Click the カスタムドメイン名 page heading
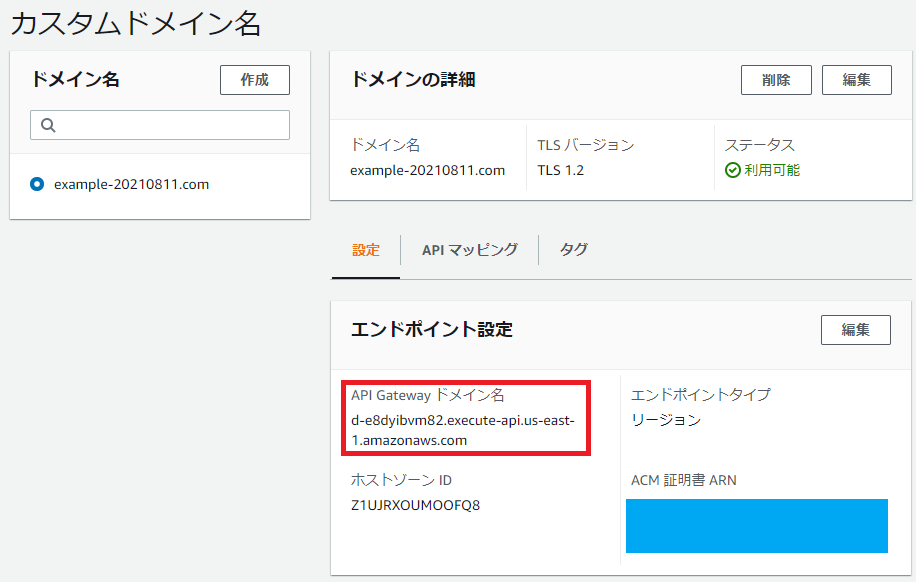 [136, 24]
